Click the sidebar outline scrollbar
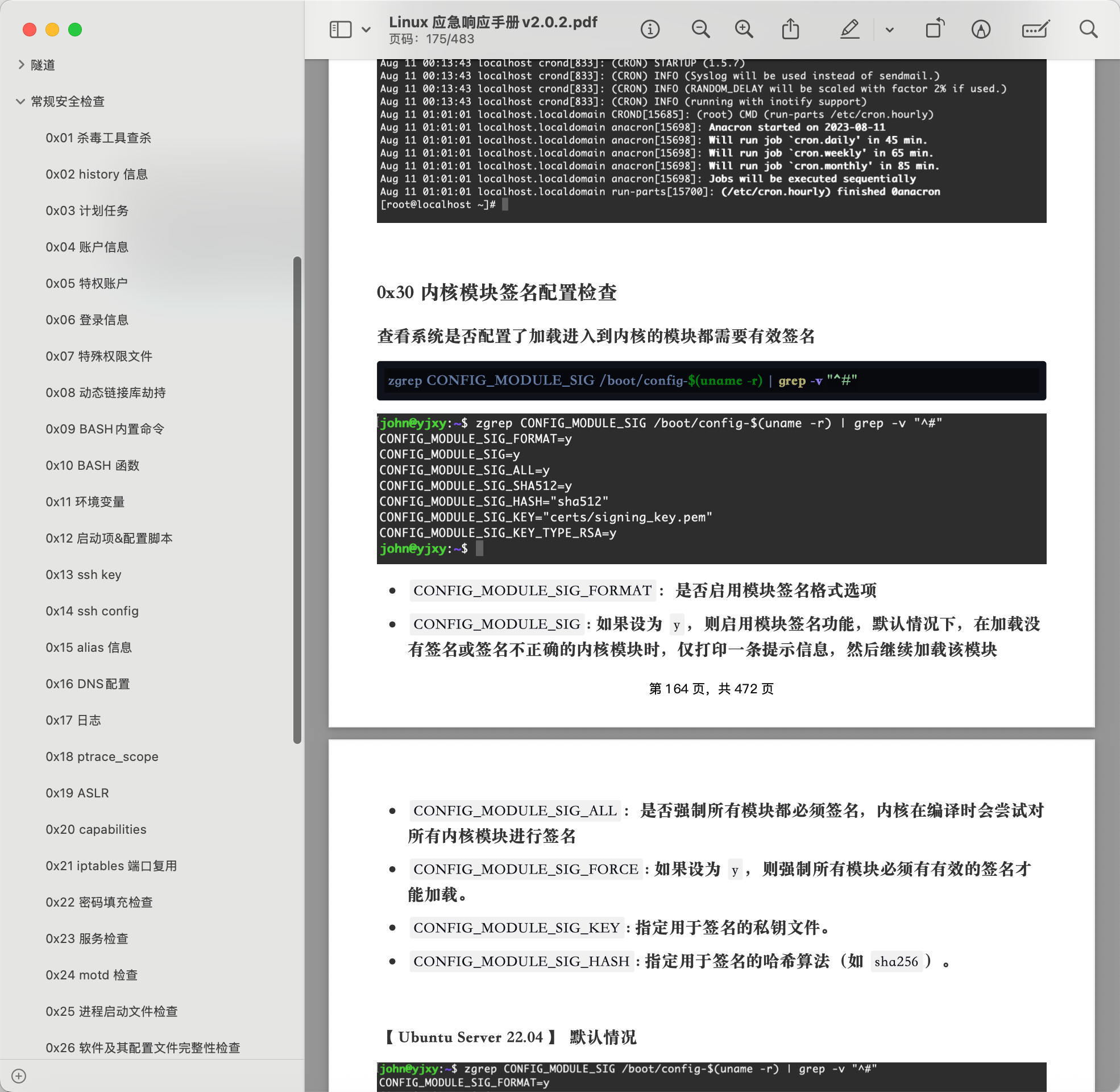The image size is (1120, 1092). tap(297, 500)
